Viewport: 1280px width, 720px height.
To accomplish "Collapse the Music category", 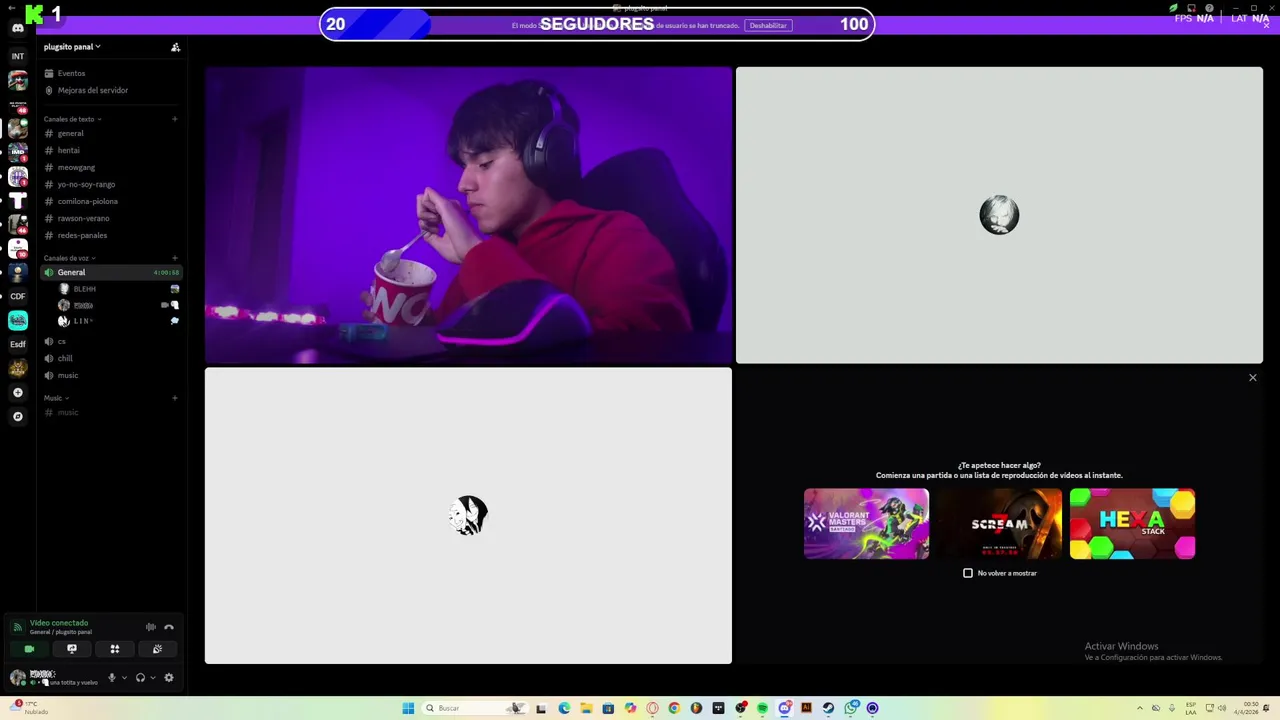I will click(56, 398).
